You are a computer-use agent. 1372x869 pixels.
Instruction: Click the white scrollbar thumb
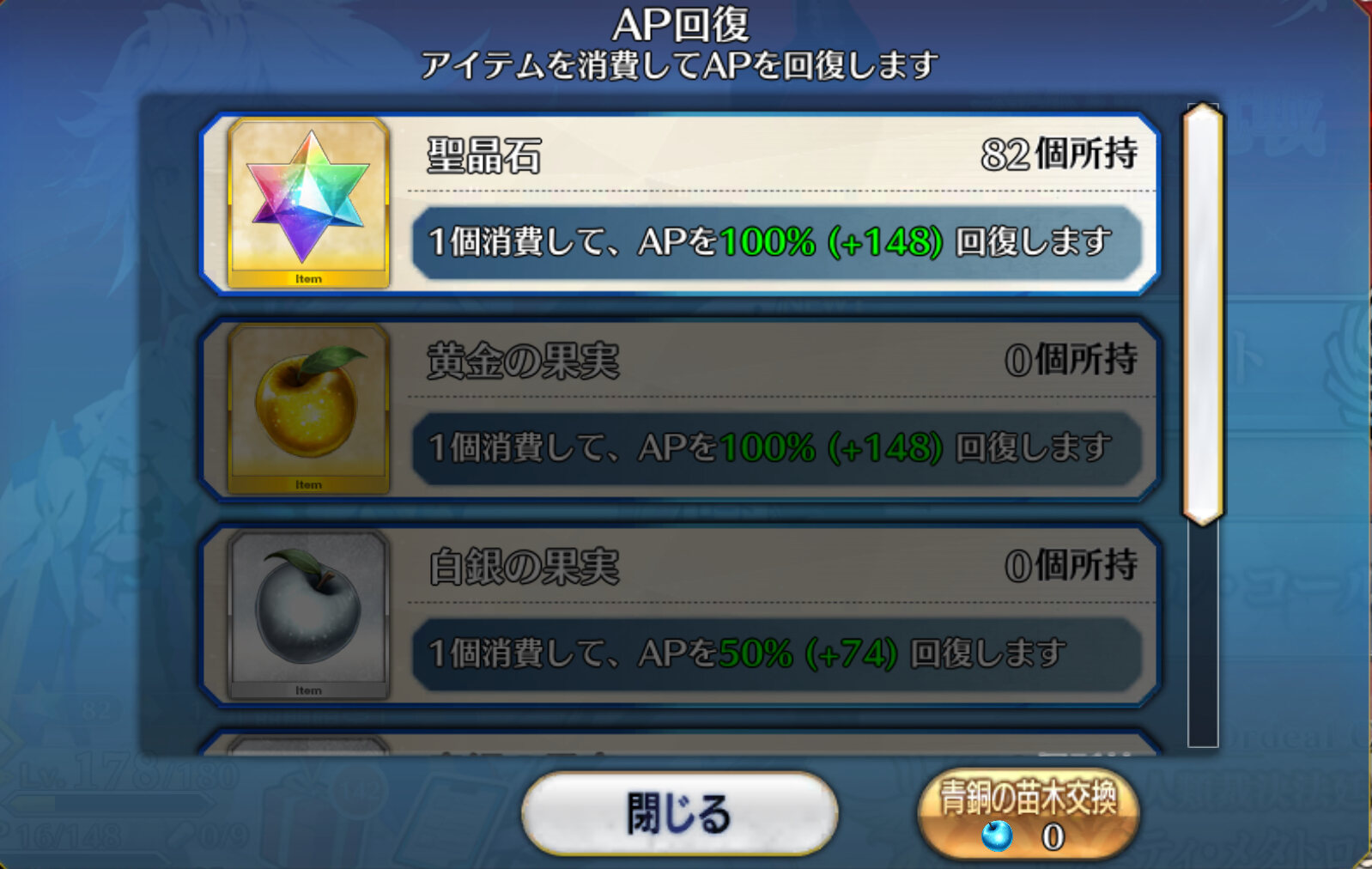tap(1203, 313)
